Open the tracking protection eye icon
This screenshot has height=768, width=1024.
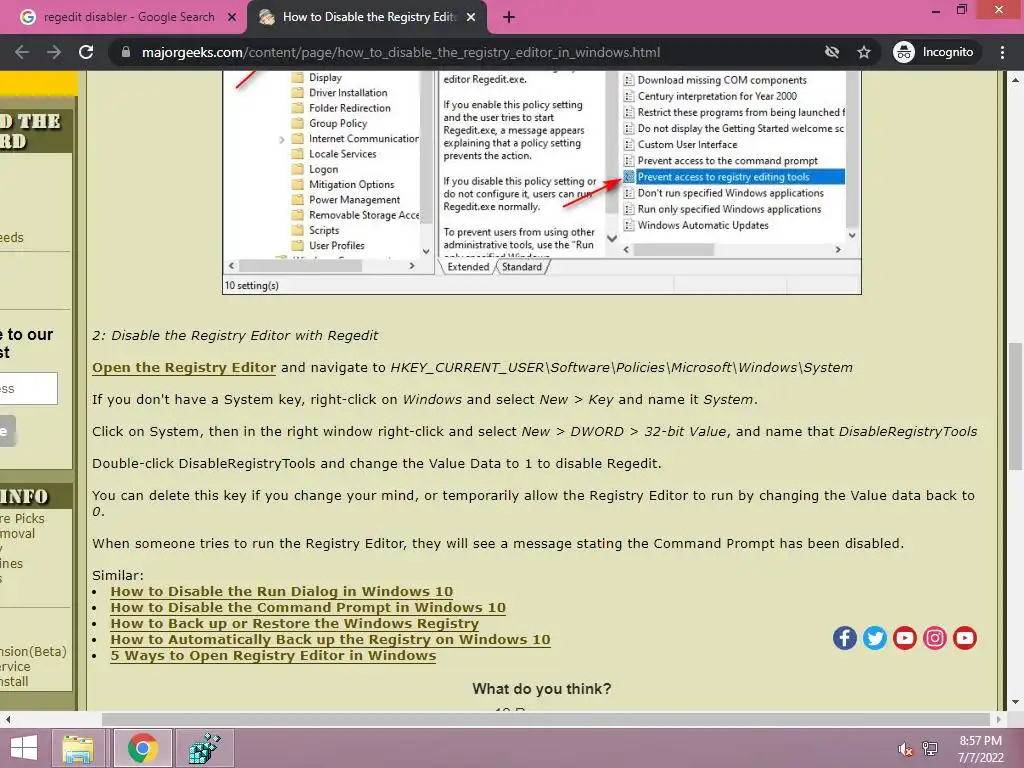tap(831, 52)
